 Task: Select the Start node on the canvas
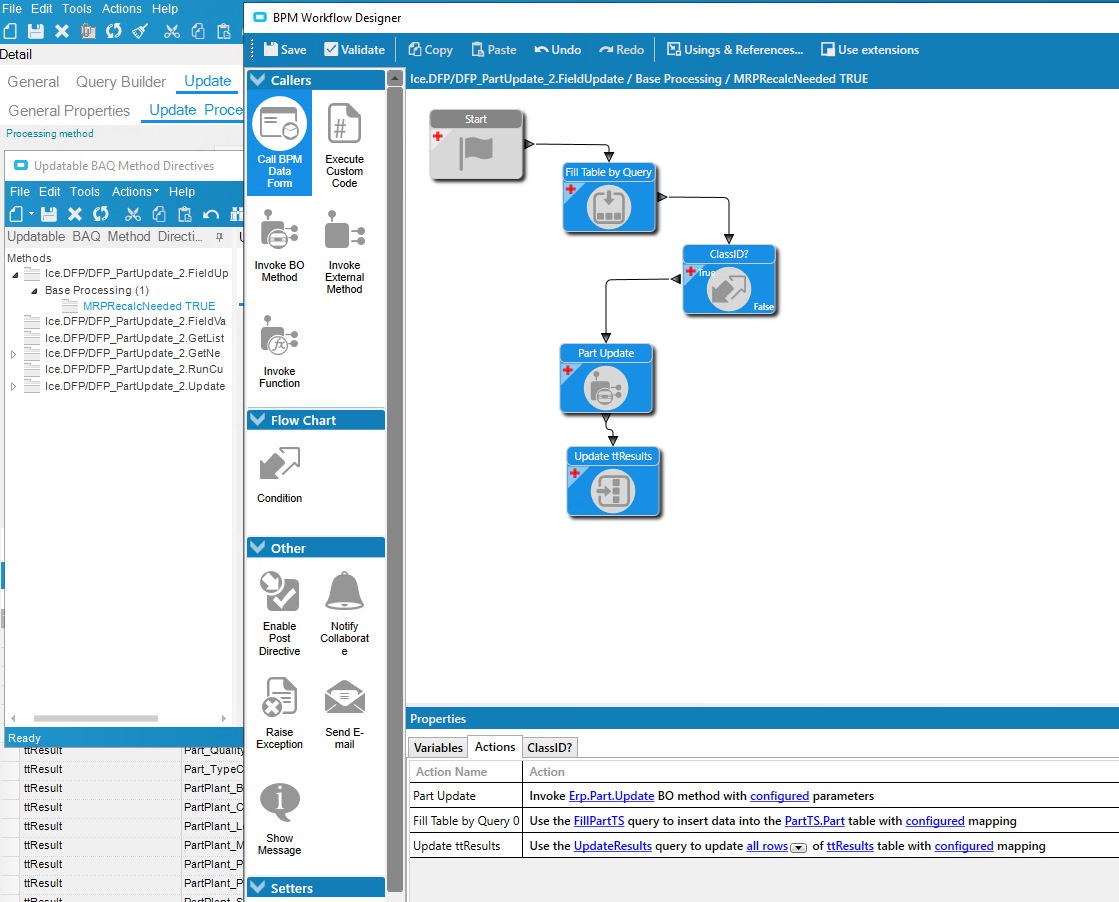(x=476, y=145)
